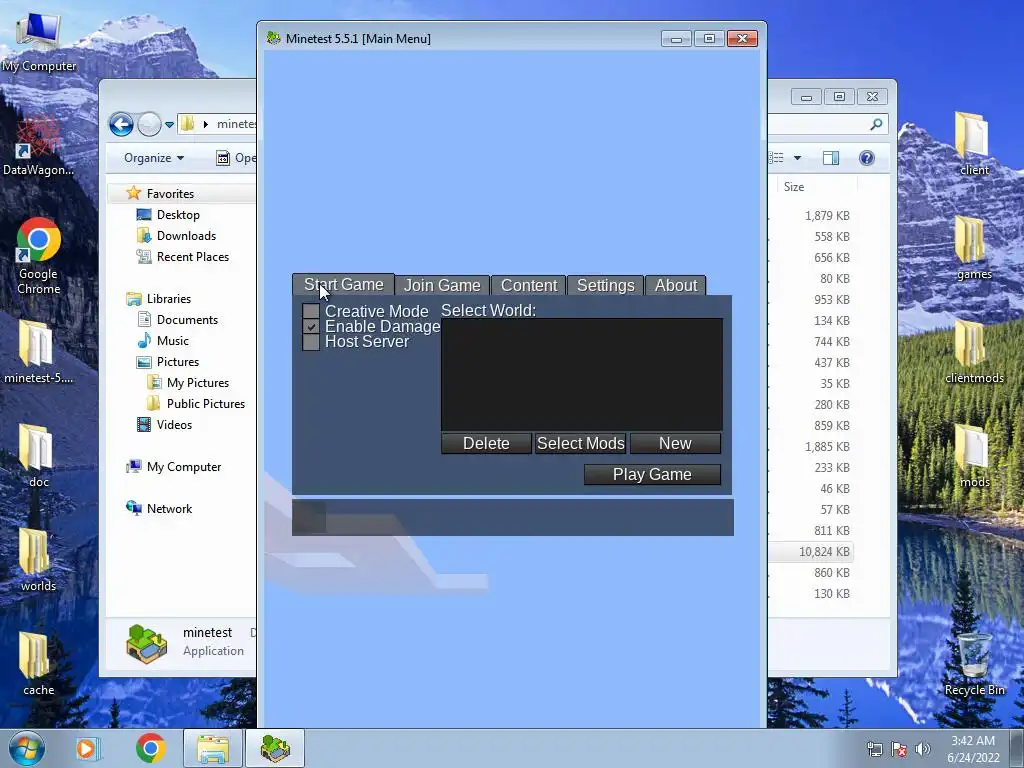The width and height of the screenshot is (1024, 768).
Task: Select Favorites in the navigation pane
Action: point(170,193)
